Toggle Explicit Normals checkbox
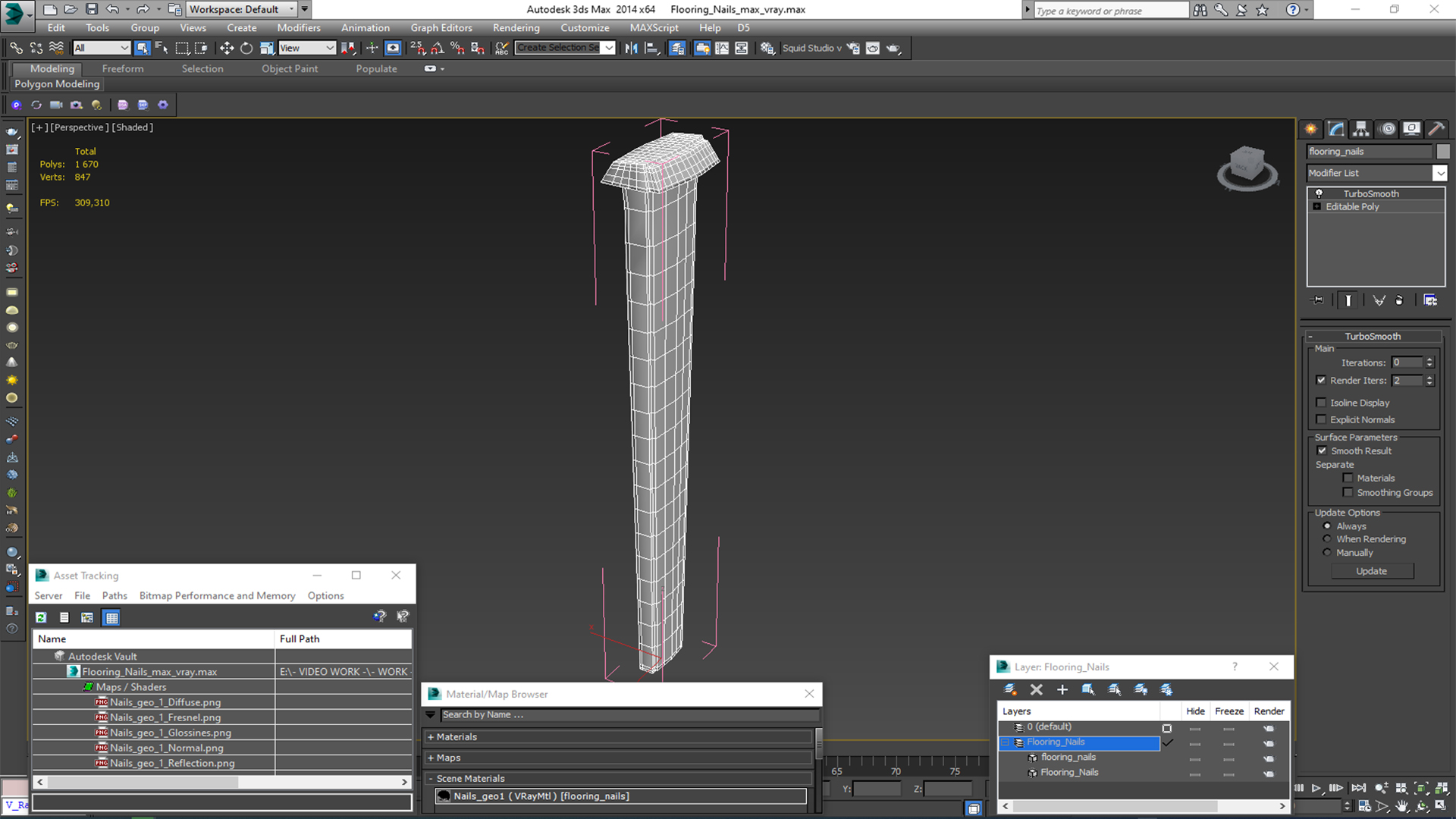Image resolution: width=1456 pixels, height=819 pixels. pos(1322,419)
